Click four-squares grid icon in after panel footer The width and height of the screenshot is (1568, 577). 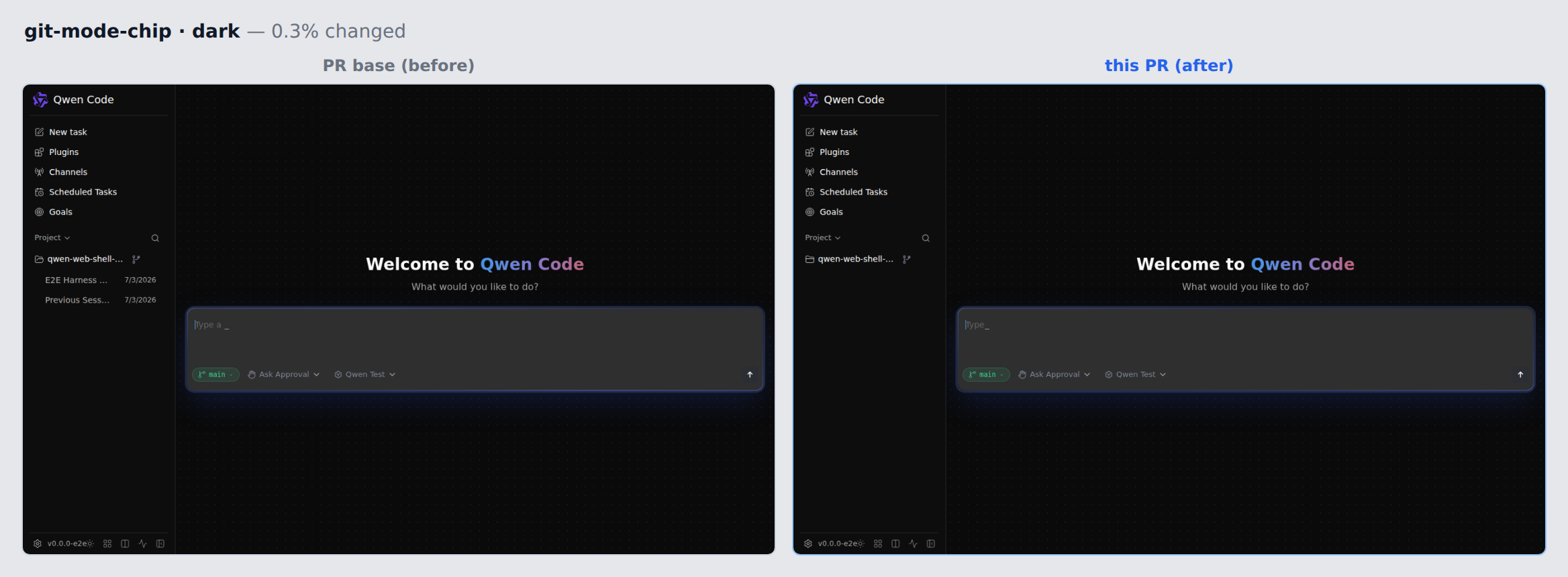(x=878, y=543)
